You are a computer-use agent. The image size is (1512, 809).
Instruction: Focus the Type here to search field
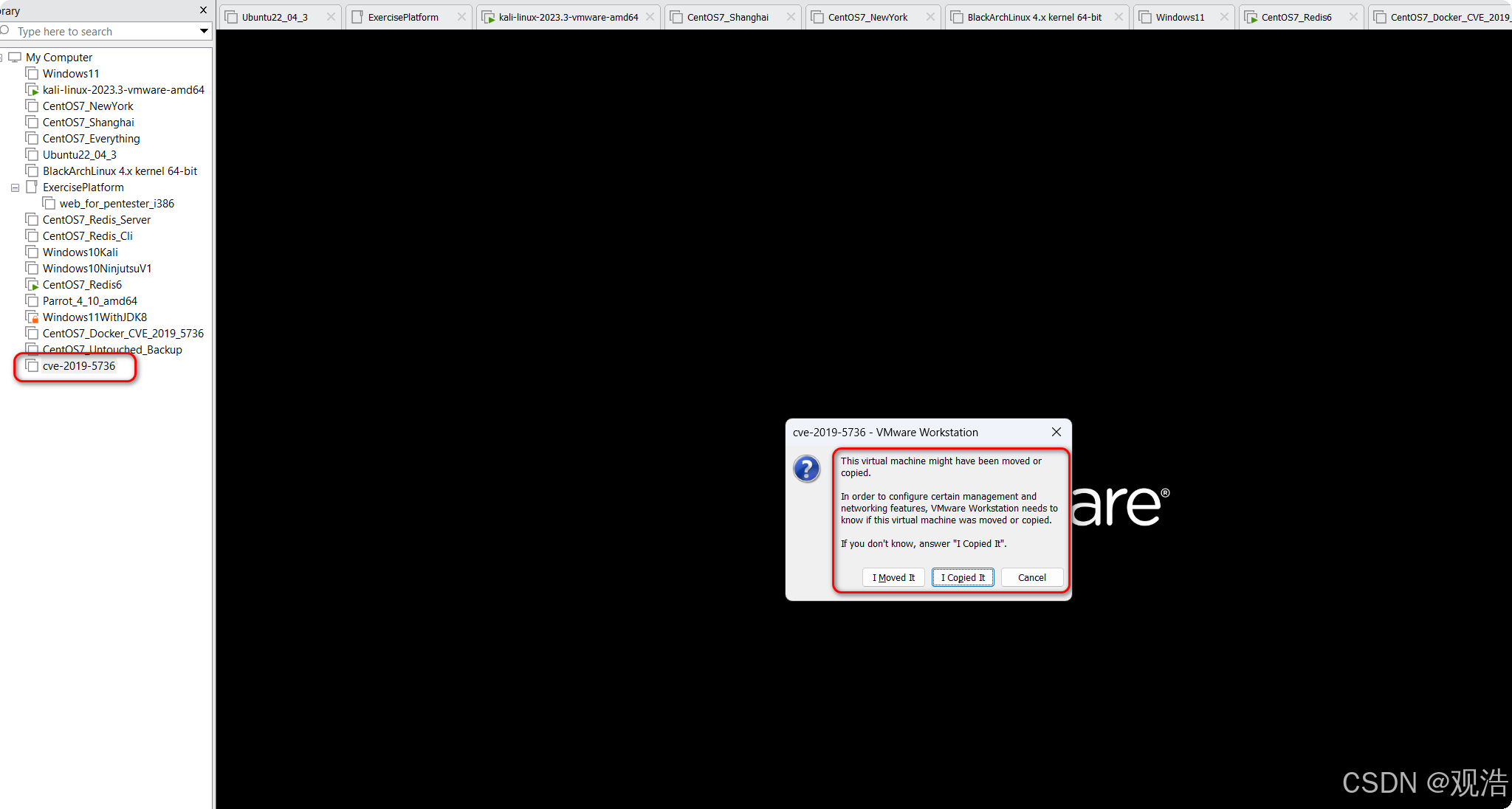(103, 31)
